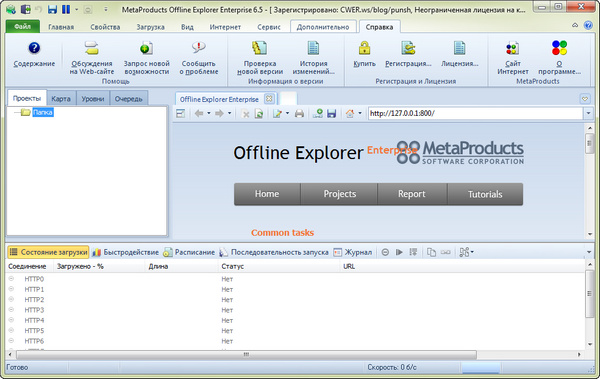The image size is (600, 379).
Task: Go to browser home page
Action: [x=350, y=114]
